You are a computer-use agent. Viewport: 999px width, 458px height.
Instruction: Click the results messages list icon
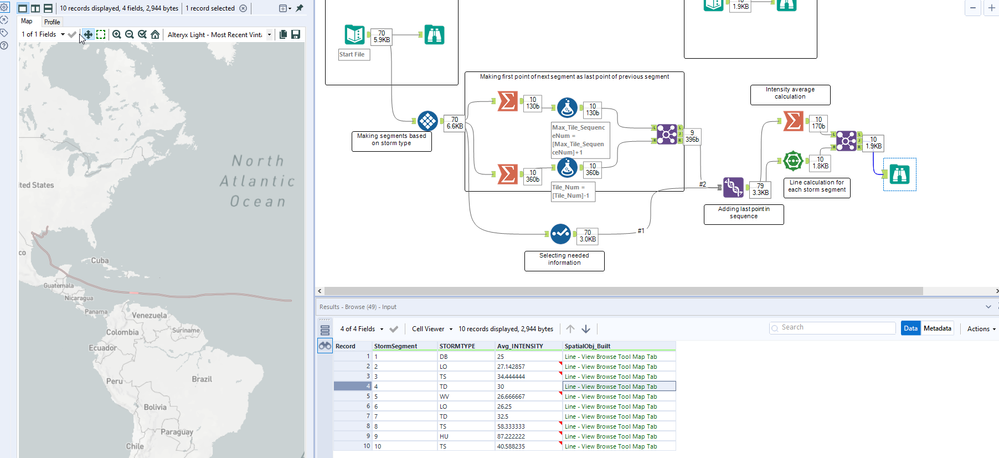325,329
